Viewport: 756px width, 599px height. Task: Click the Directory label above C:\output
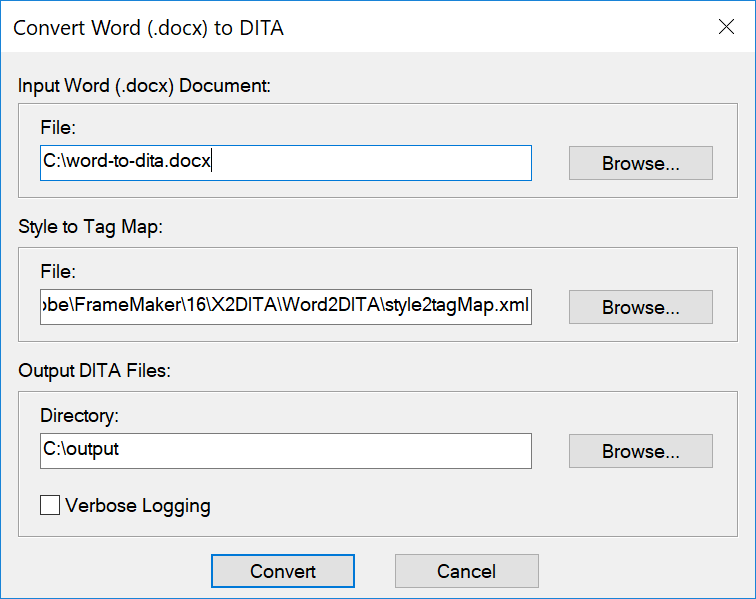point(79,415)
